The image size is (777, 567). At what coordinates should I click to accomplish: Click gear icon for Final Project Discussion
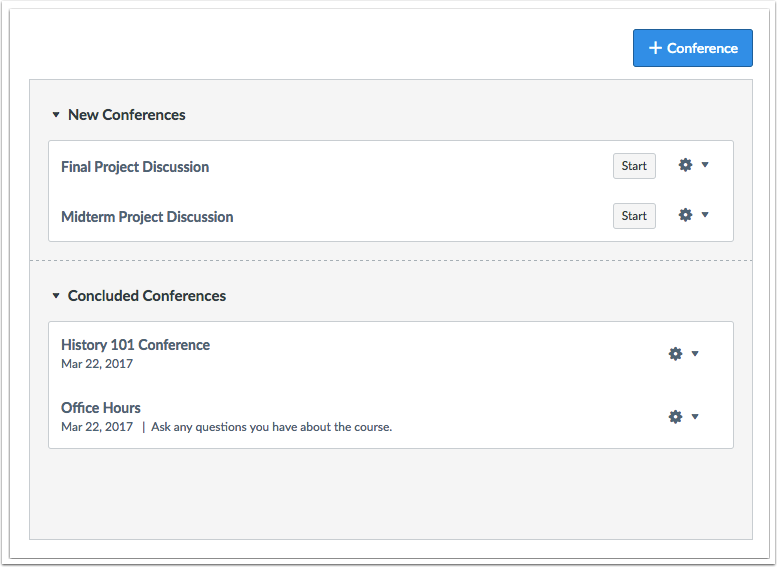(685, 165)
